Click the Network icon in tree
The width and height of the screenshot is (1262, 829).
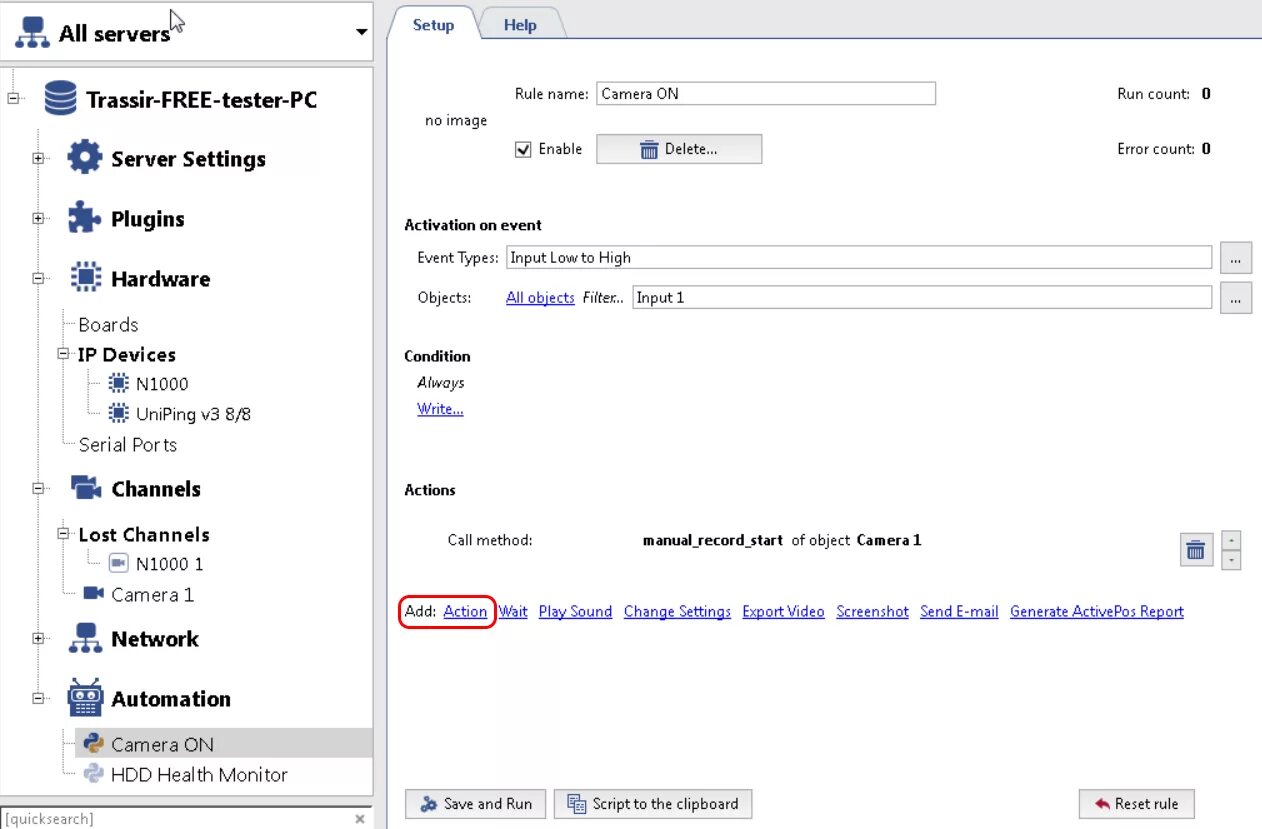(85, 638)
